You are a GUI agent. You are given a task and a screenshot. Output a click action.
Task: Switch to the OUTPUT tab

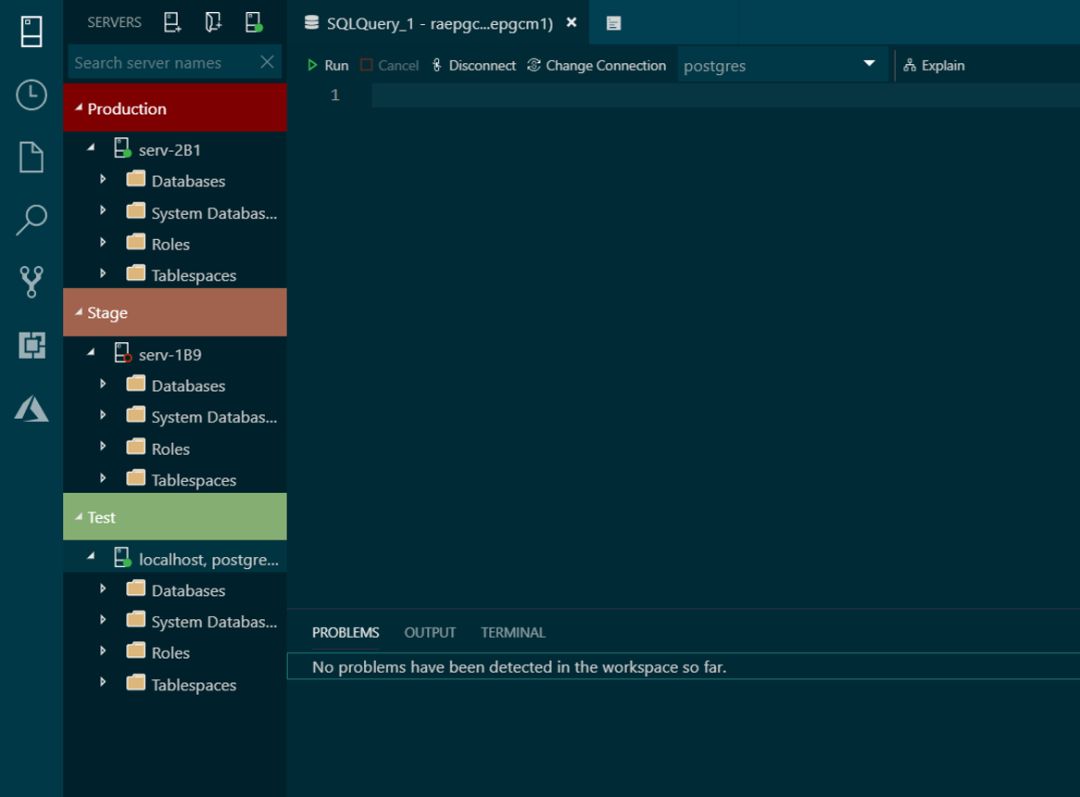pyautogui.click(x=430, y=632)
